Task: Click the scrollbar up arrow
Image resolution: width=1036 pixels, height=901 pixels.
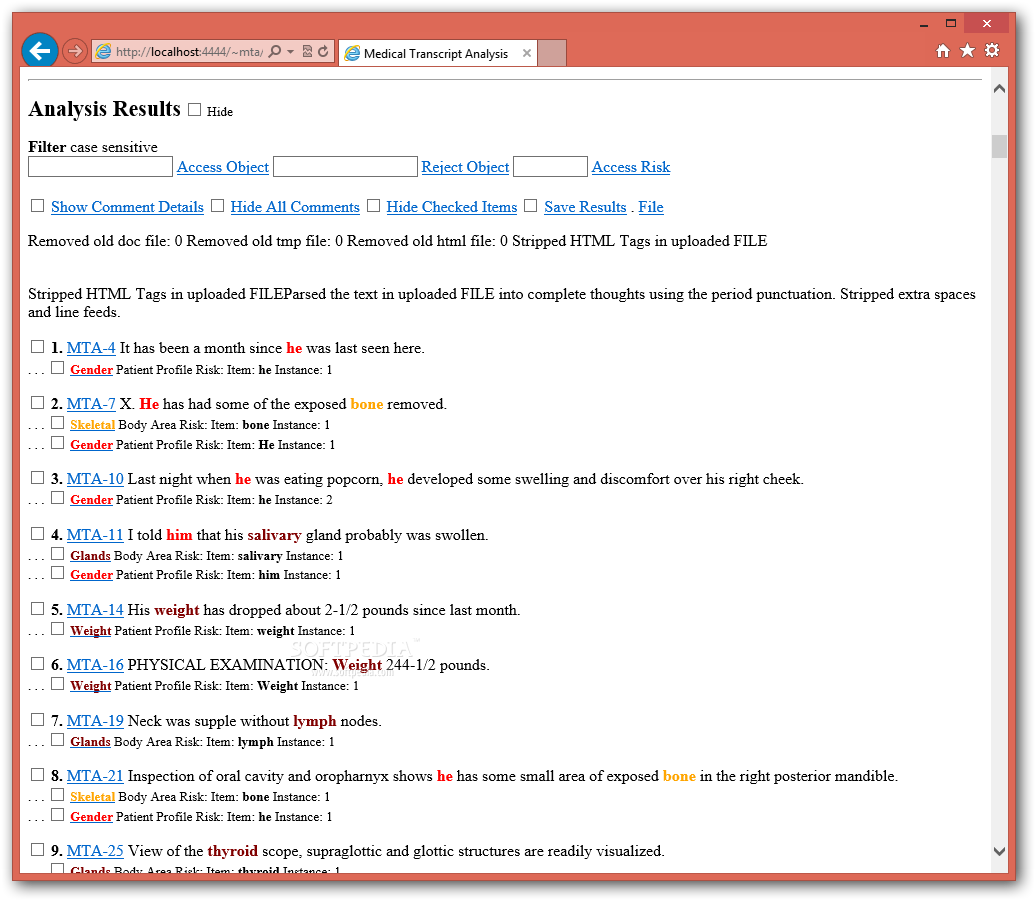Action: [x=999, y=89]
